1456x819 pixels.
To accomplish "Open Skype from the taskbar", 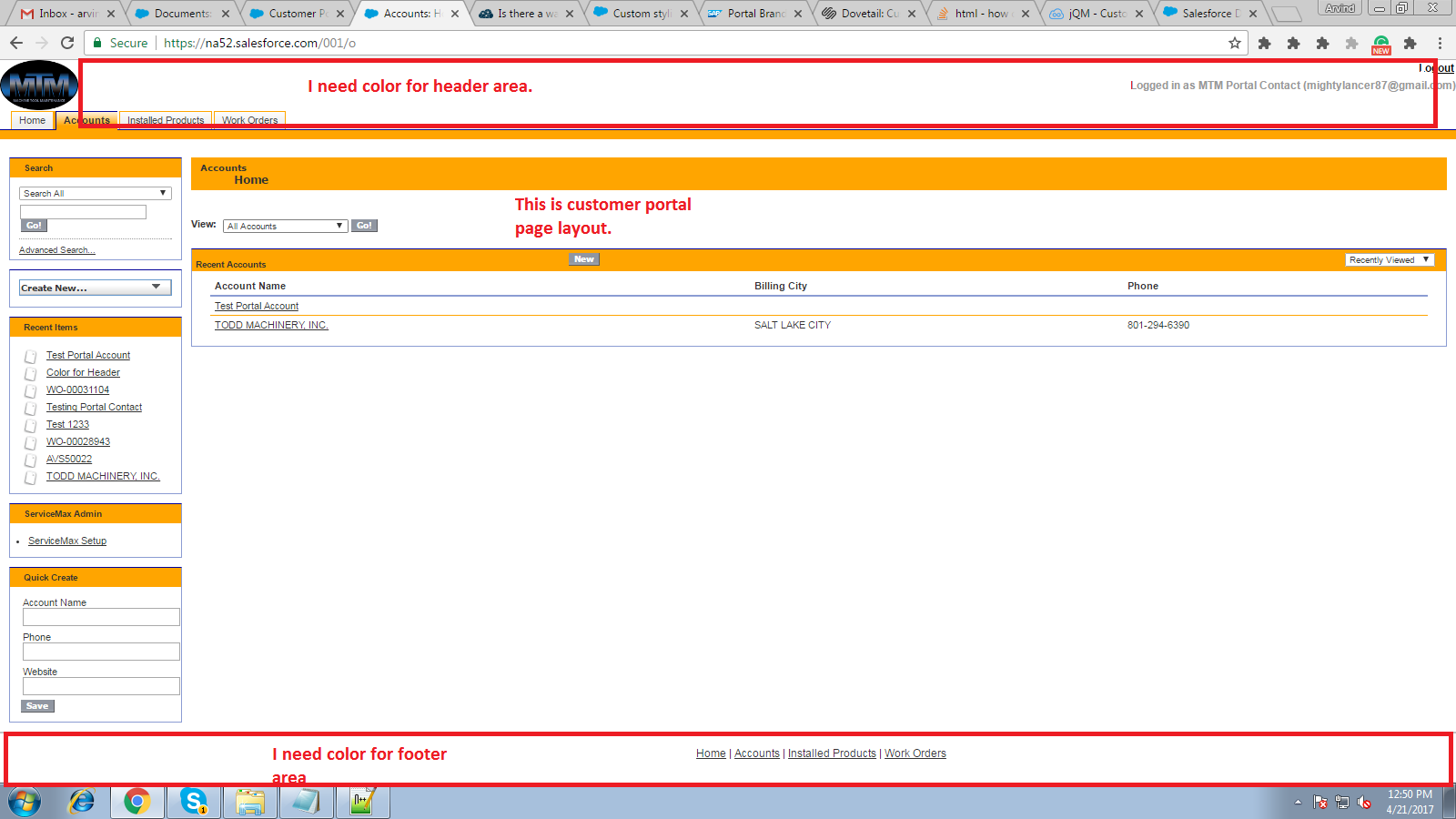I will click(x=194, y=802).
